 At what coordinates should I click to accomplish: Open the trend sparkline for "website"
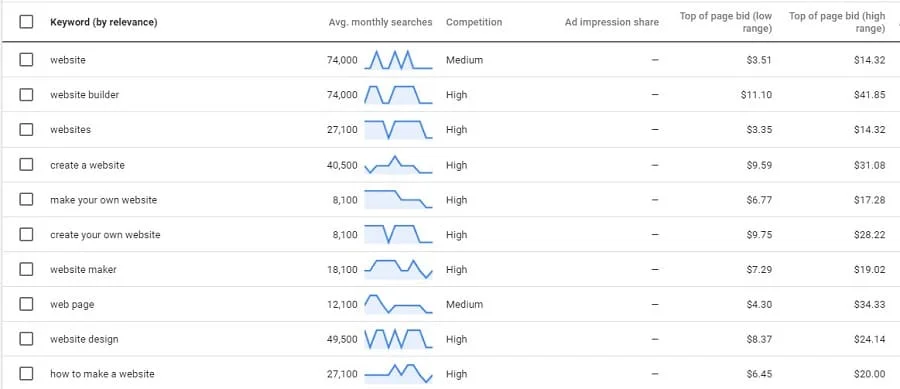[398, 60]
